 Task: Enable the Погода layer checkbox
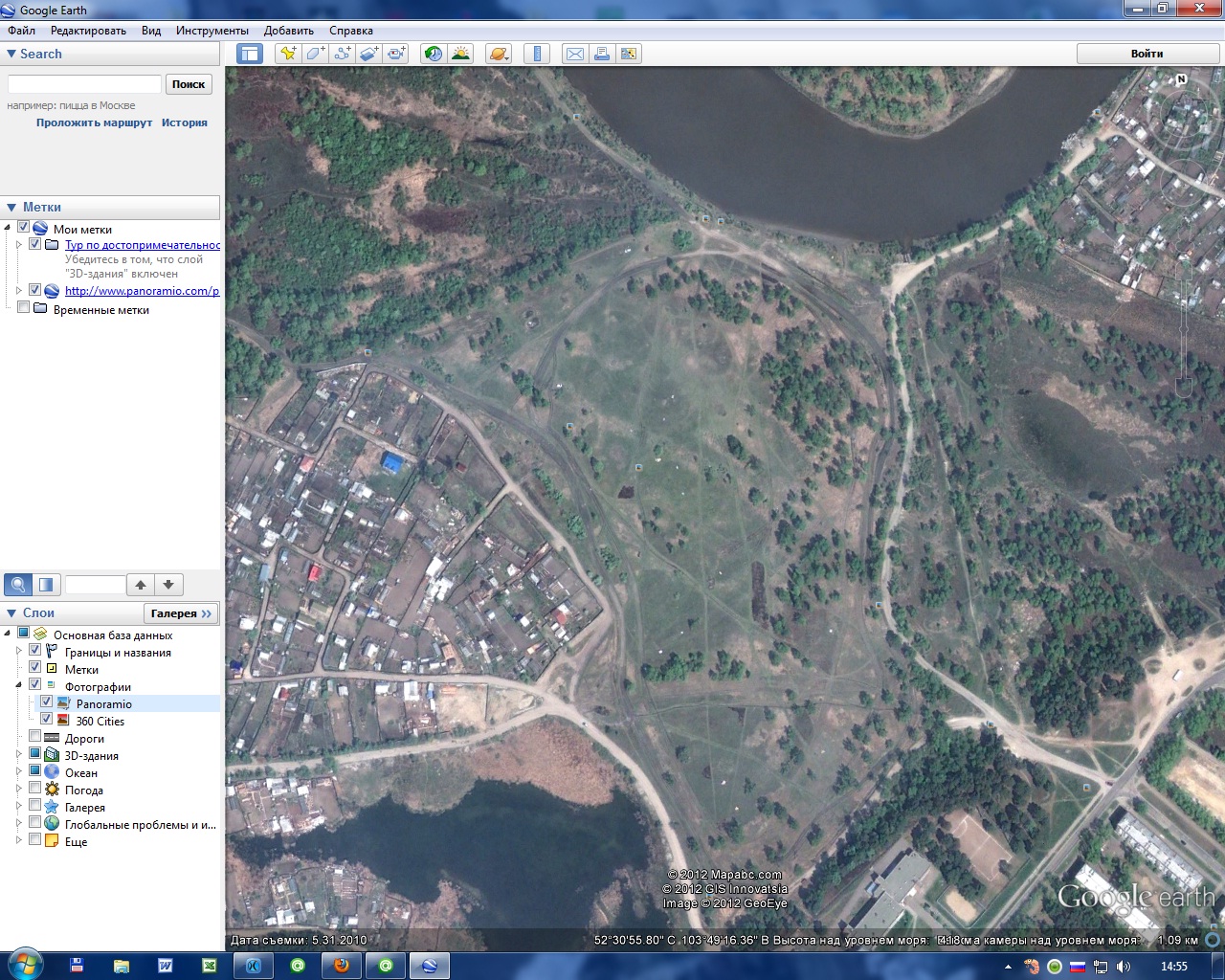[35, 789]
